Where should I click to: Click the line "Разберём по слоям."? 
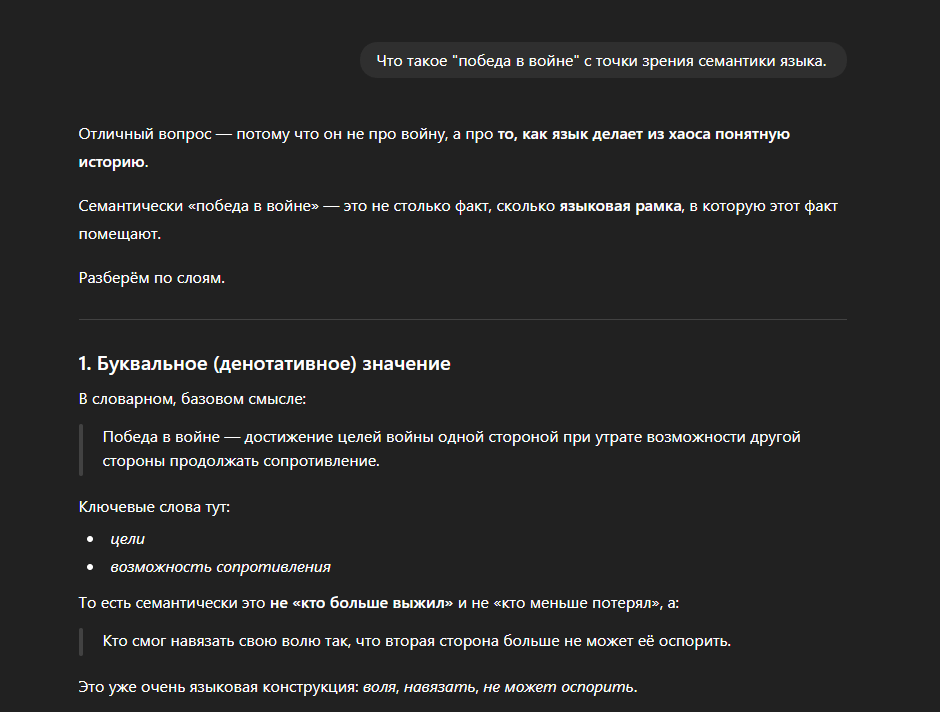(x=152, y=278)
